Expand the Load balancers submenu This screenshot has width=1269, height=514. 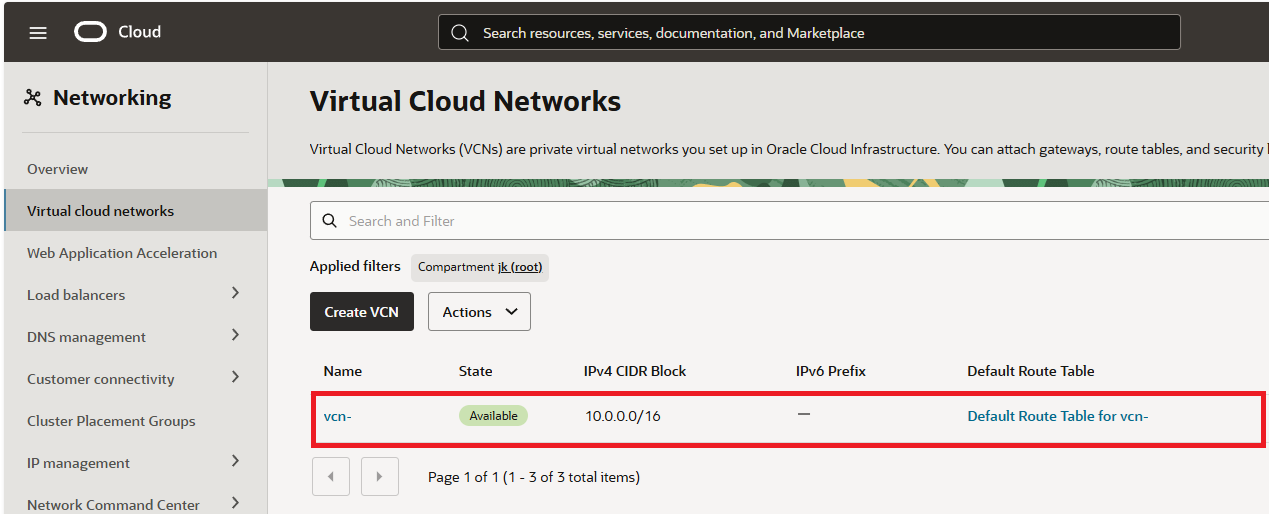(x=235, y=293)
